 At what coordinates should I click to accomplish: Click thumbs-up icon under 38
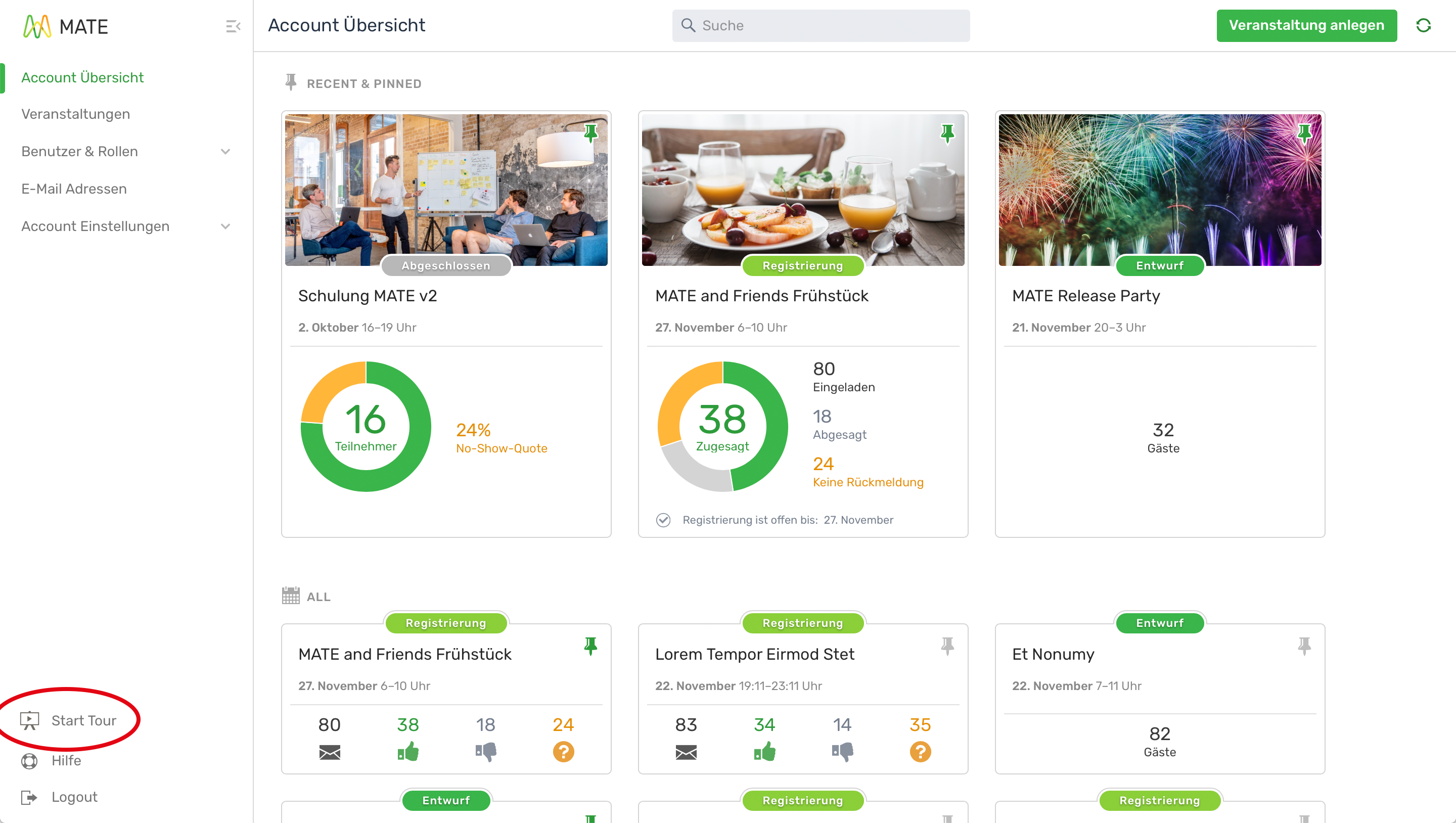click(408, 752)
